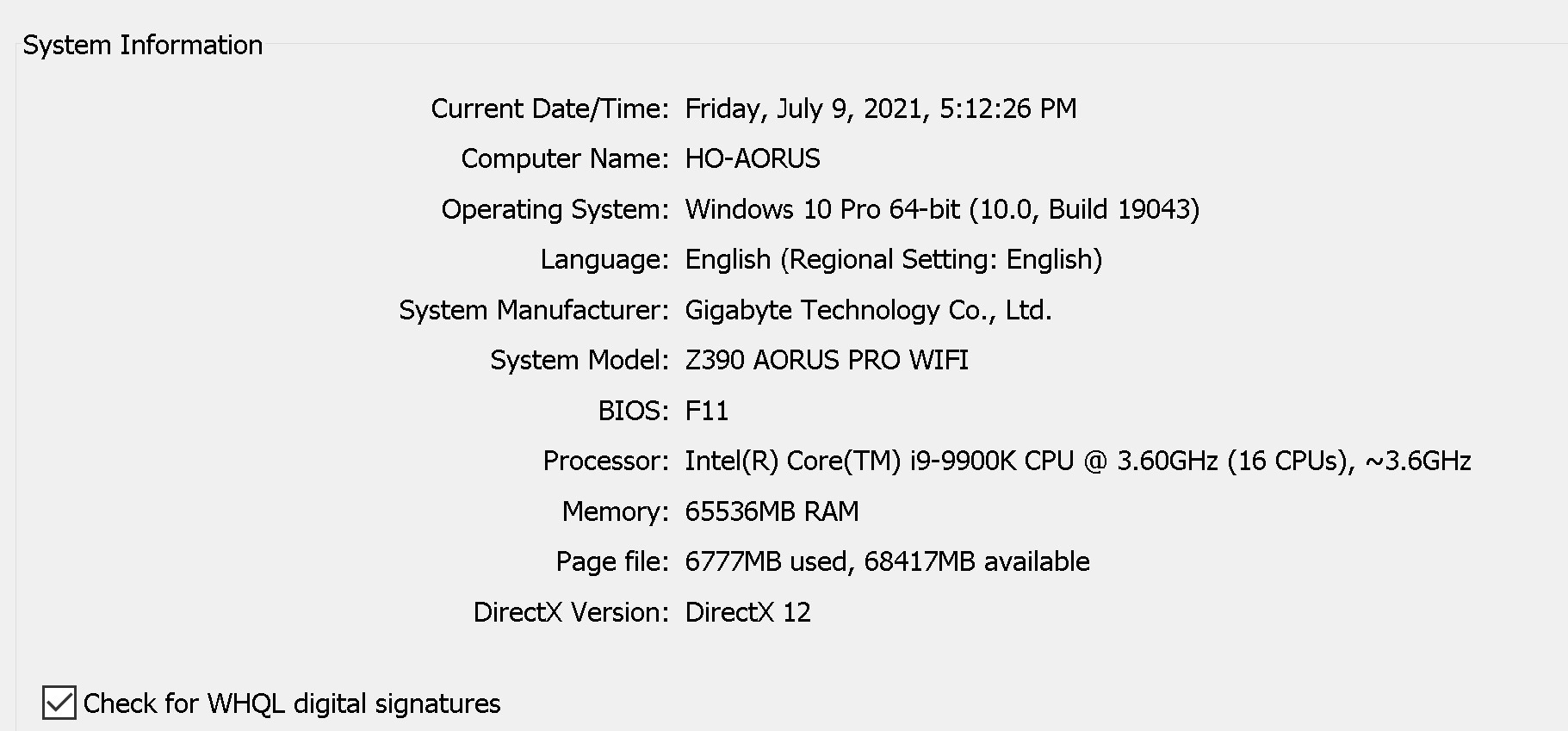Click the DirectX Version field label
Viewport: 1568px width, 731px height.
(x=570, y=612)
